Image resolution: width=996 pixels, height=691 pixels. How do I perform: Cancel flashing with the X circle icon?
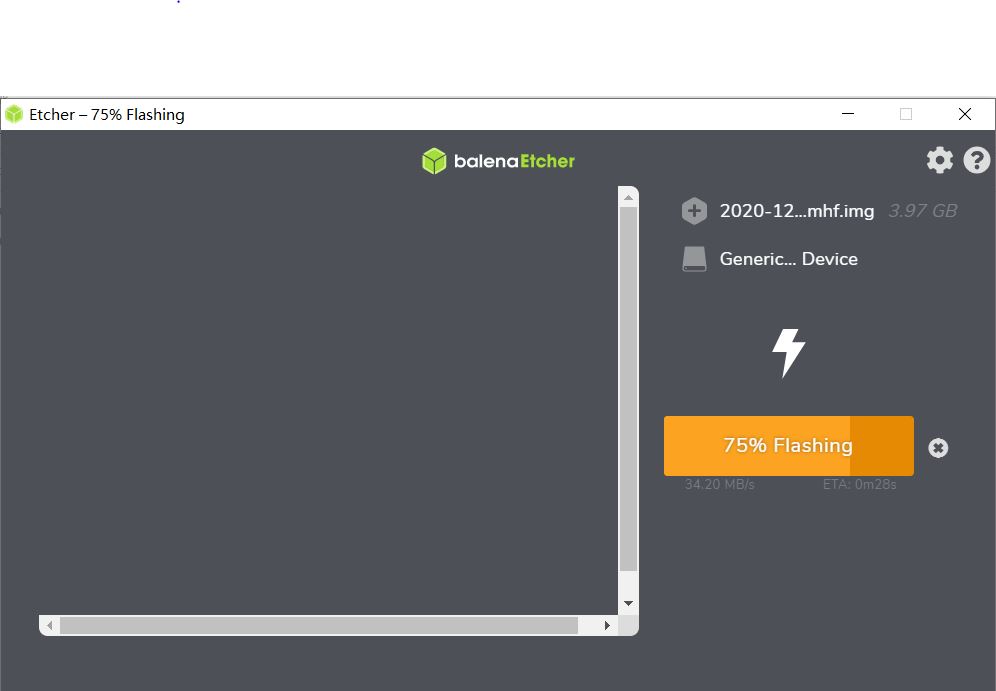[938, 448]
